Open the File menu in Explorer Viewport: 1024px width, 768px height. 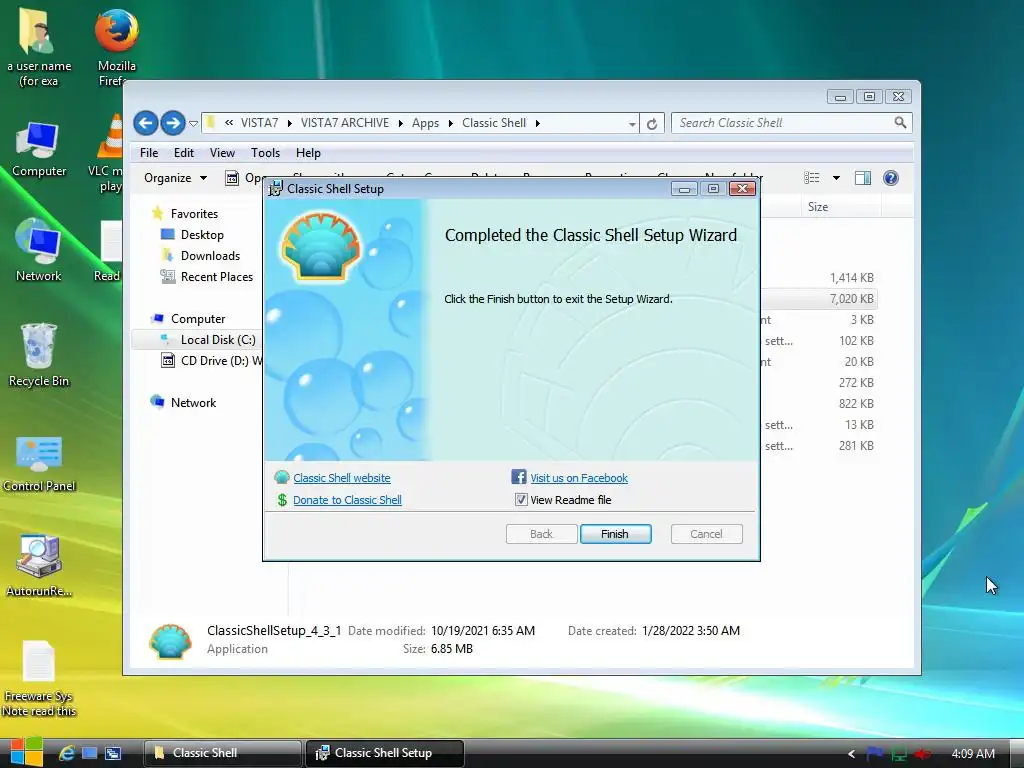pos(149,153)
